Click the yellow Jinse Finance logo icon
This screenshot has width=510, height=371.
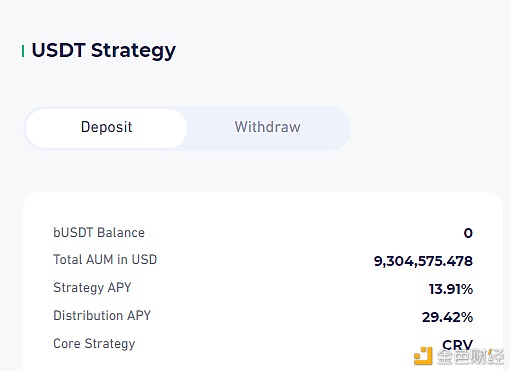pos(423,356)
